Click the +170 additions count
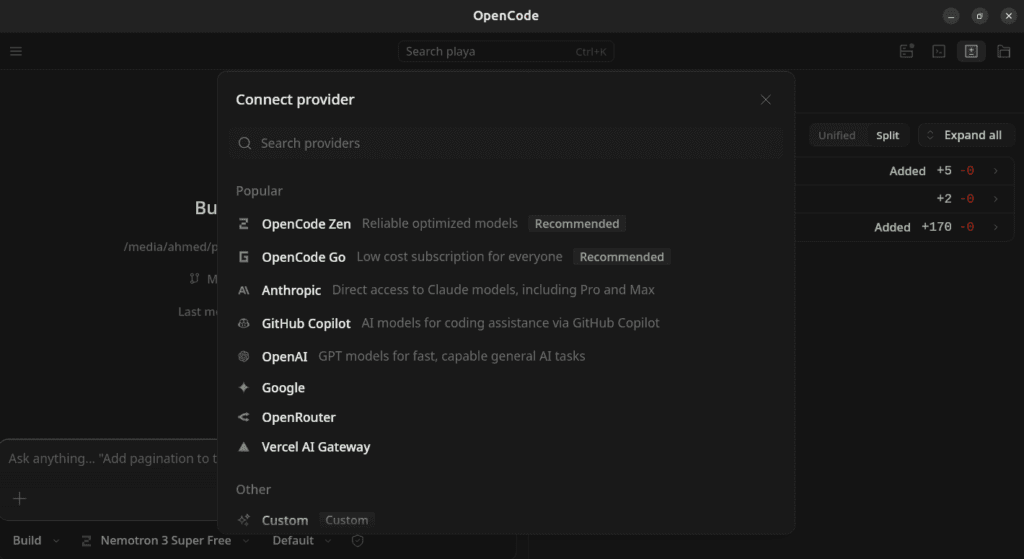This screenshot has height=559, width=1024. 936,227
